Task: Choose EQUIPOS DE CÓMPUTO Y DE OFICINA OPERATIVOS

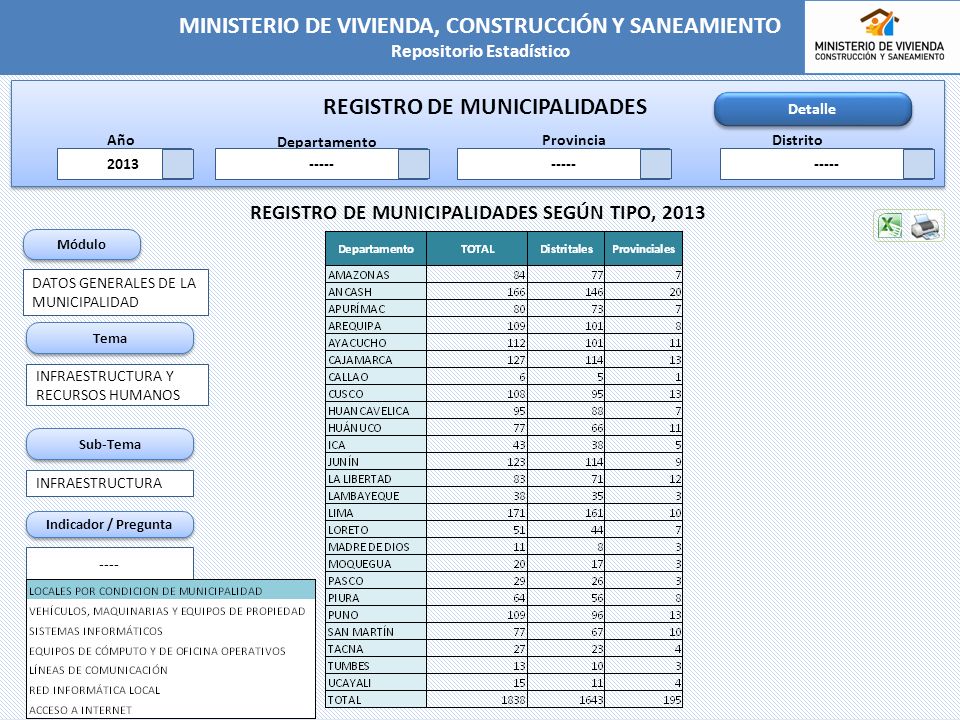Action: tap(171, 651)
